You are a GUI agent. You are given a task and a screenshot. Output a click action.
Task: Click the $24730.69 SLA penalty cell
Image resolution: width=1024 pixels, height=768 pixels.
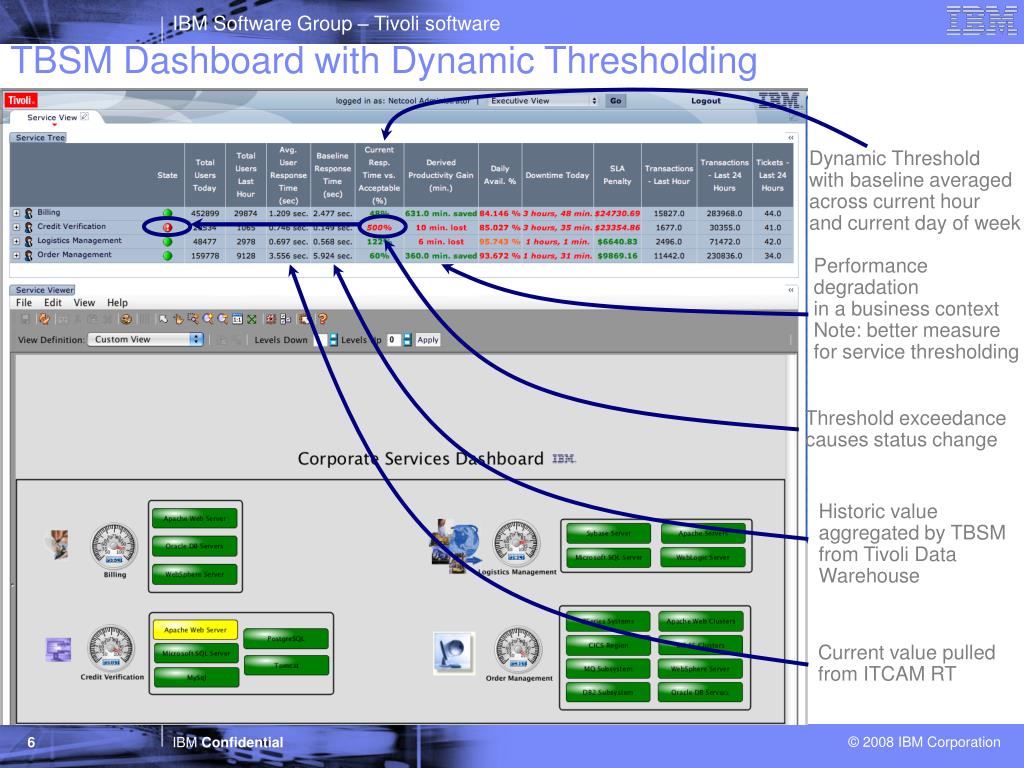(617, 214)
